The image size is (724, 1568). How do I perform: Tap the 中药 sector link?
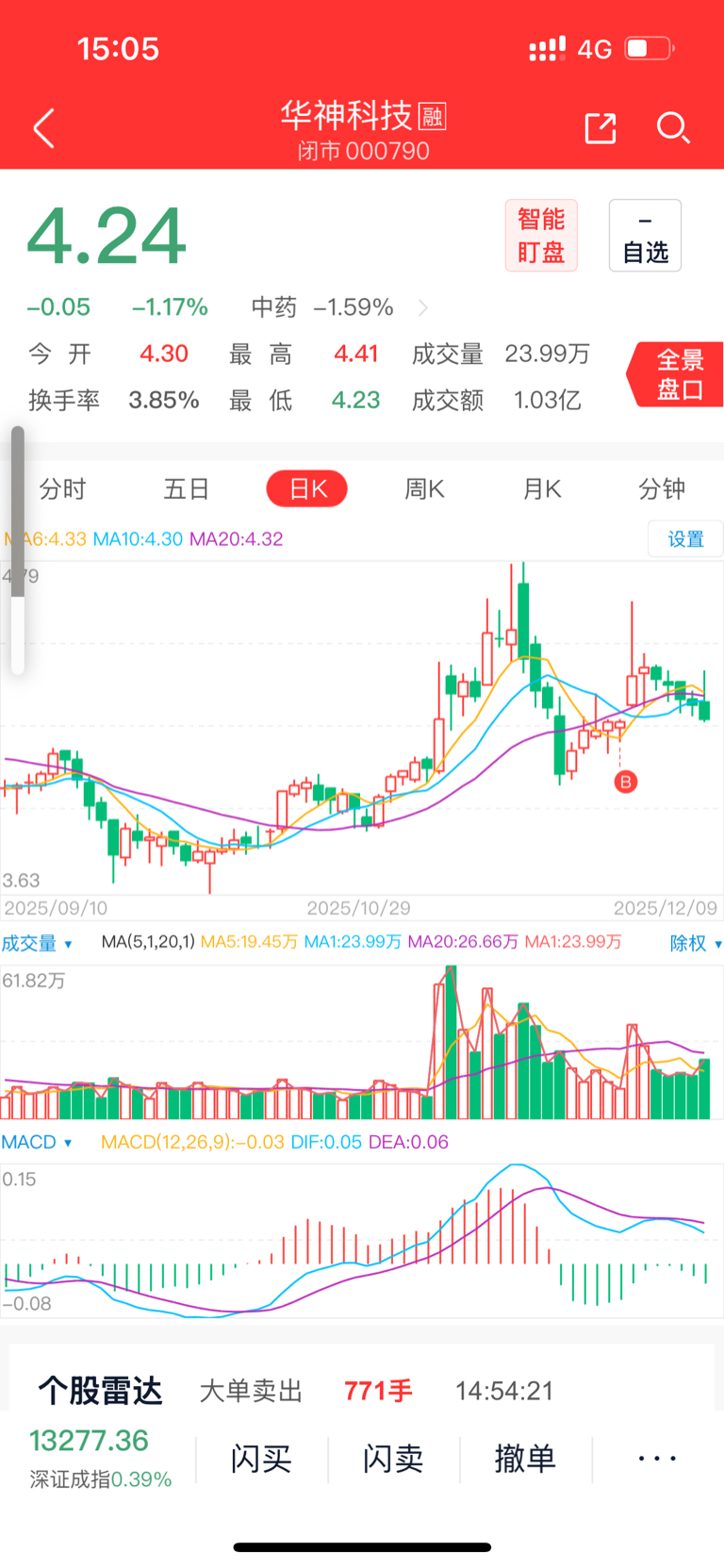(x=274, y=307)
